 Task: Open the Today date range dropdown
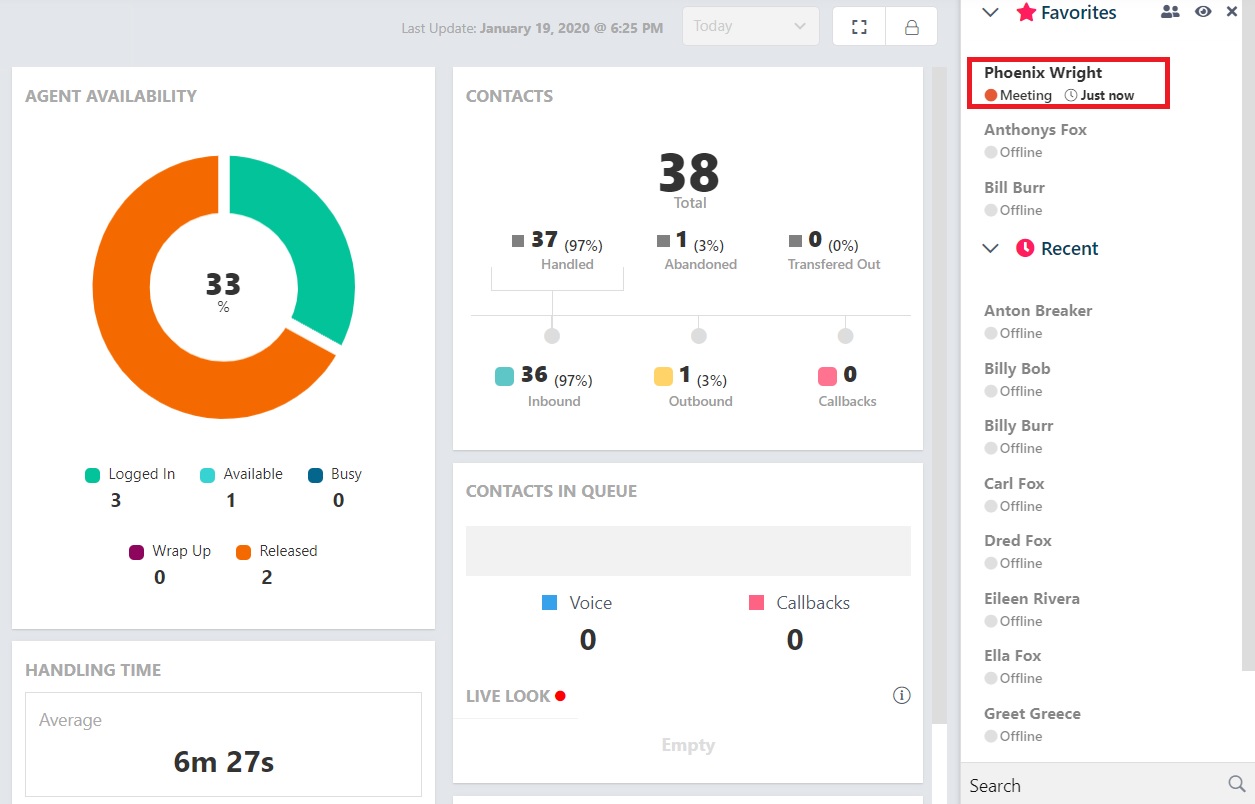pos(750,26)
